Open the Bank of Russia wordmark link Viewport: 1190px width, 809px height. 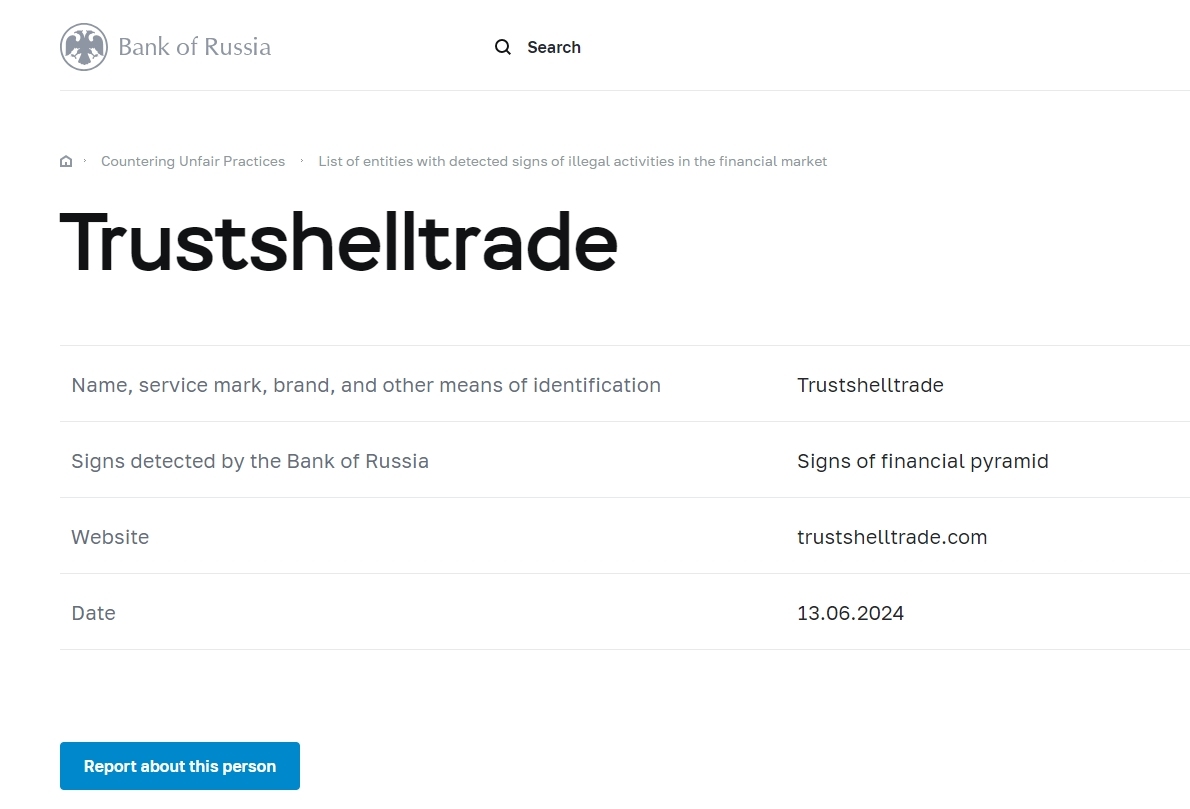(194, 47)
